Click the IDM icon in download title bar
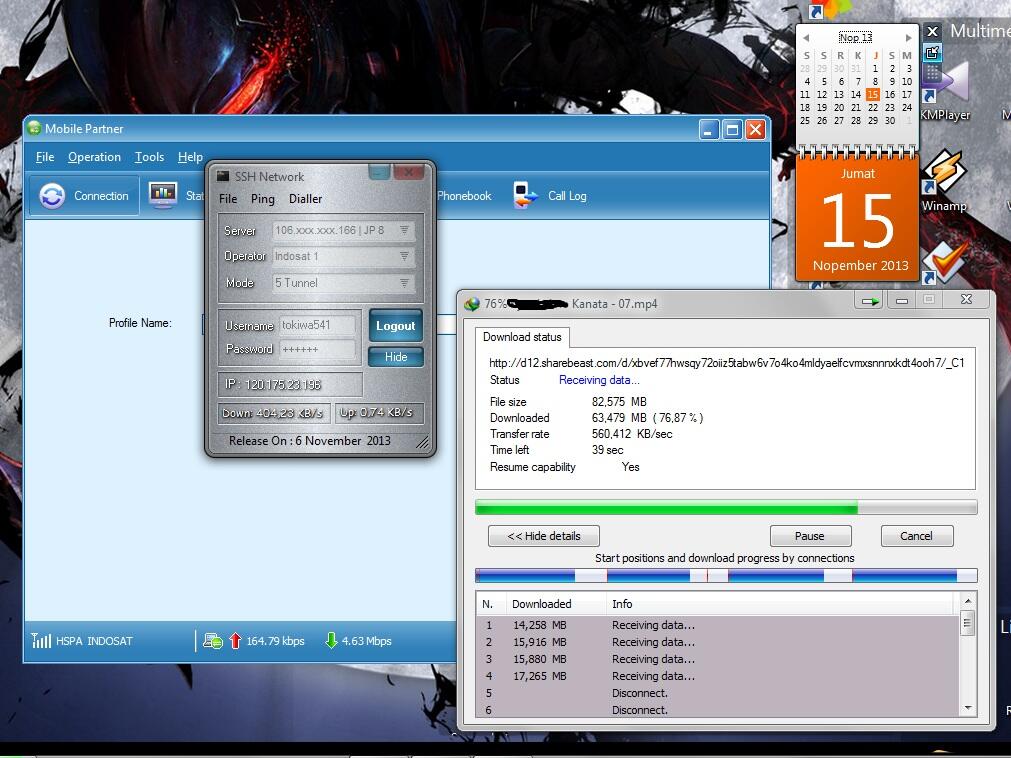The image size is (1011, 758). (x=472, y=303)
